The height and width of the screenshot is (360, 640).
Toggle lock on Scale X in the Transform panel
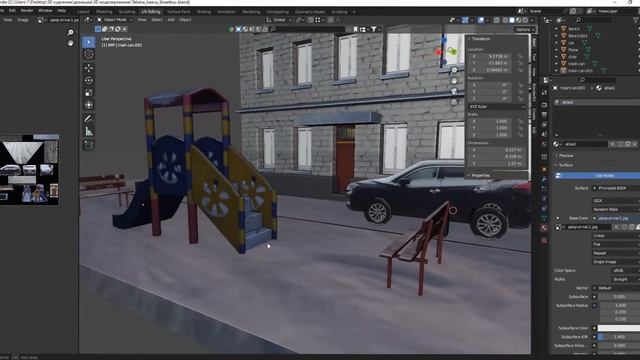(x=520, y=121)
